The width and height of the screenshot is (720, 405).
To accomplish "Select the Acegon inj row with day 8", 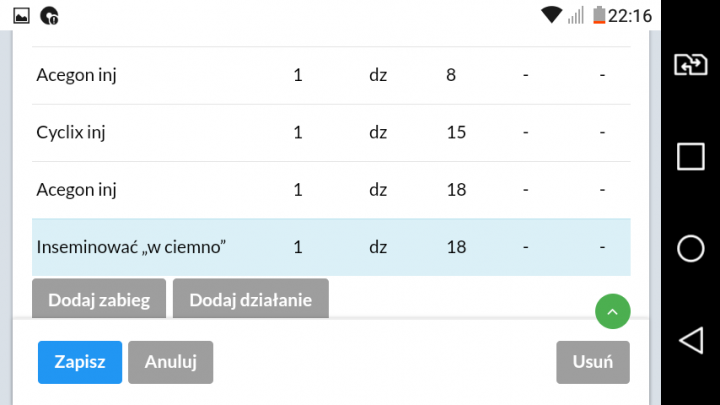I will [331, 75].
